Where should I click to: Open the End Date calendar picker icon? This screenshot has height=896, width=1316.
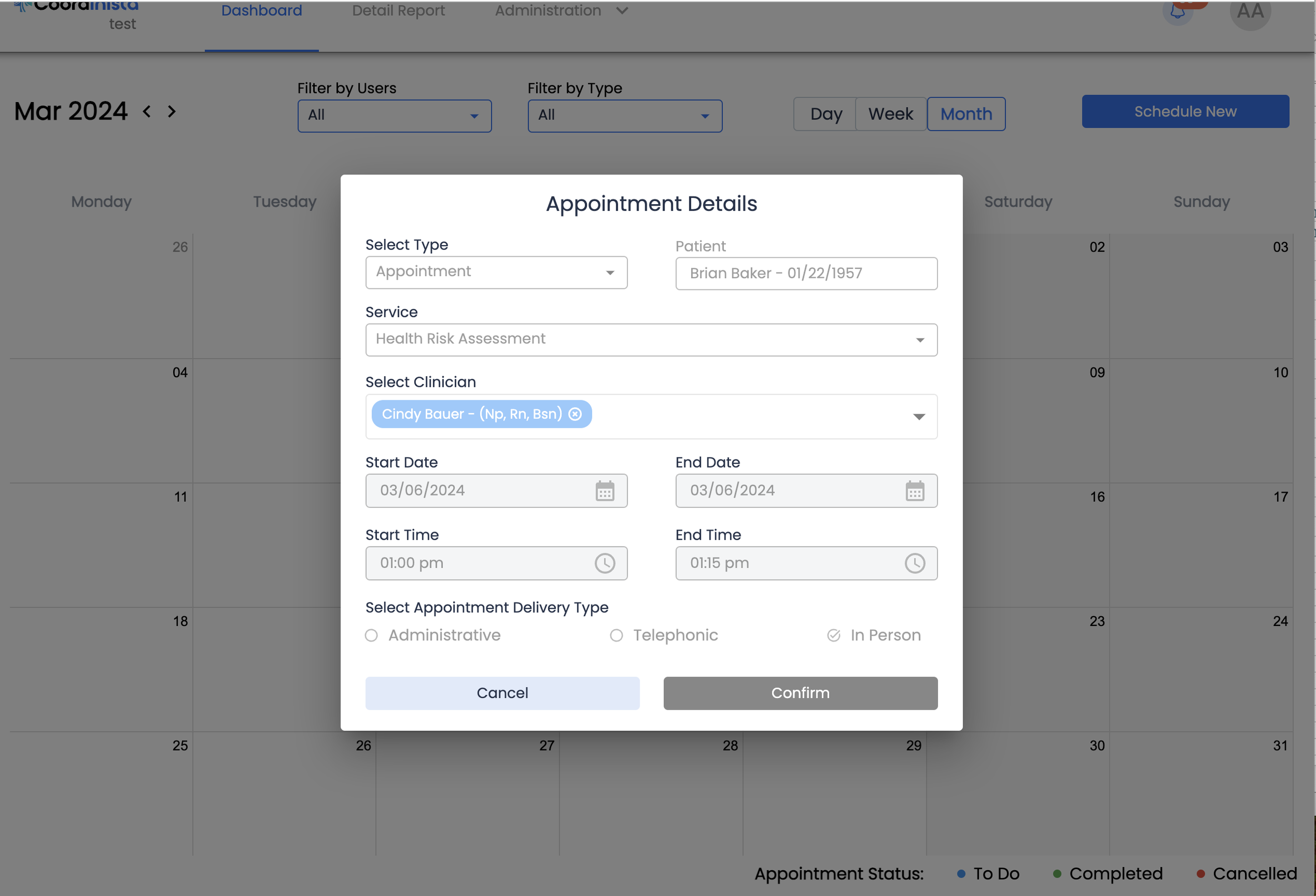click(x=914, y=491)
